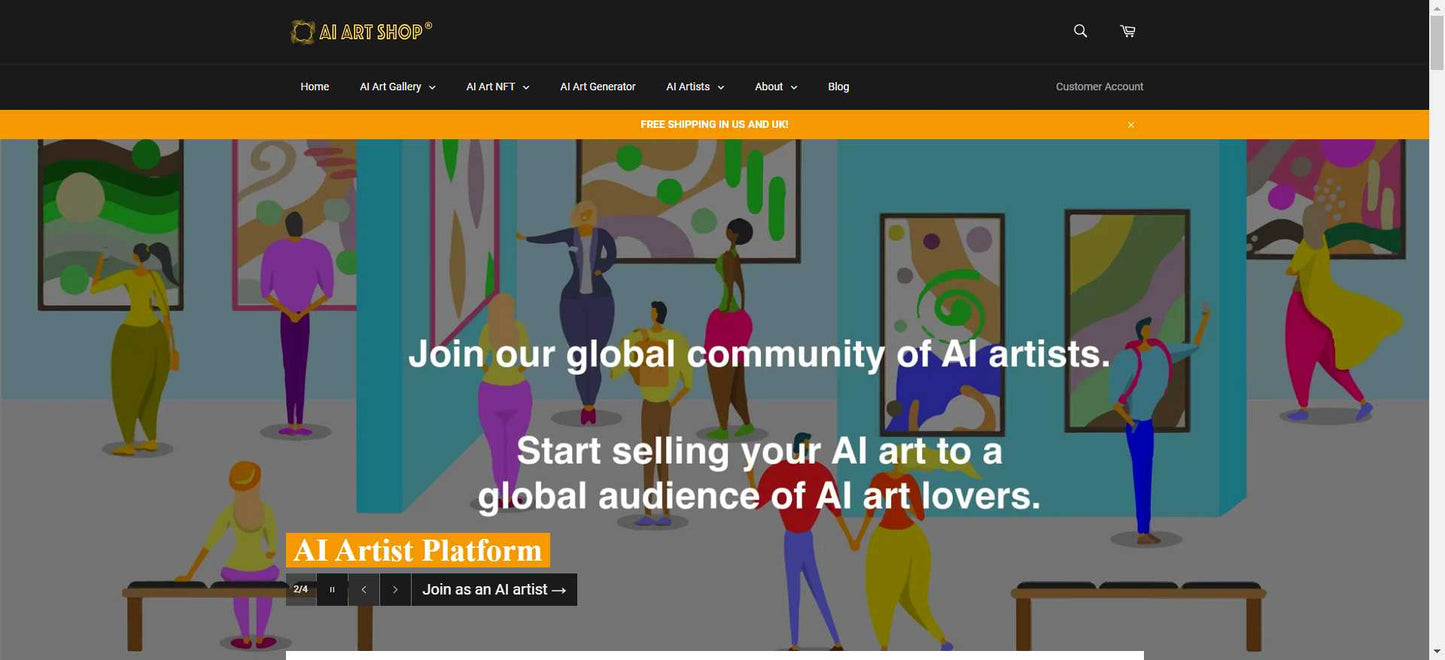Go to the Home menu item
The image size is (1445, 660).
pos(315,87)
